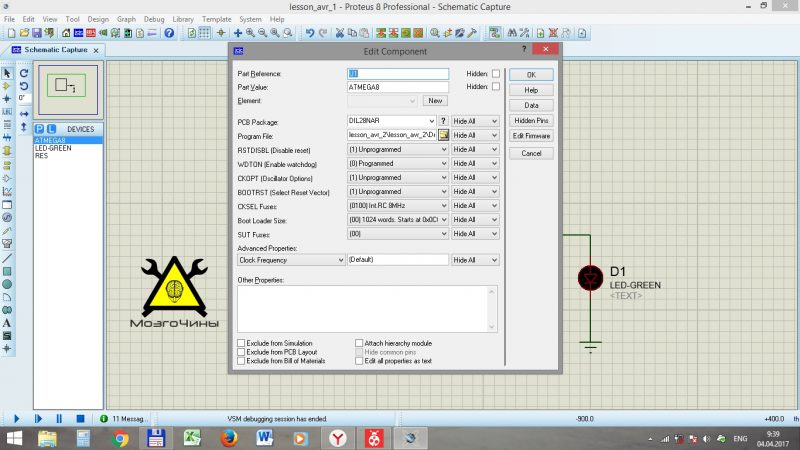Open the Clock Frequency advanced properties dropdown
Screen dimensions: 800x450
pyautogui.click(x=291, y=260)
